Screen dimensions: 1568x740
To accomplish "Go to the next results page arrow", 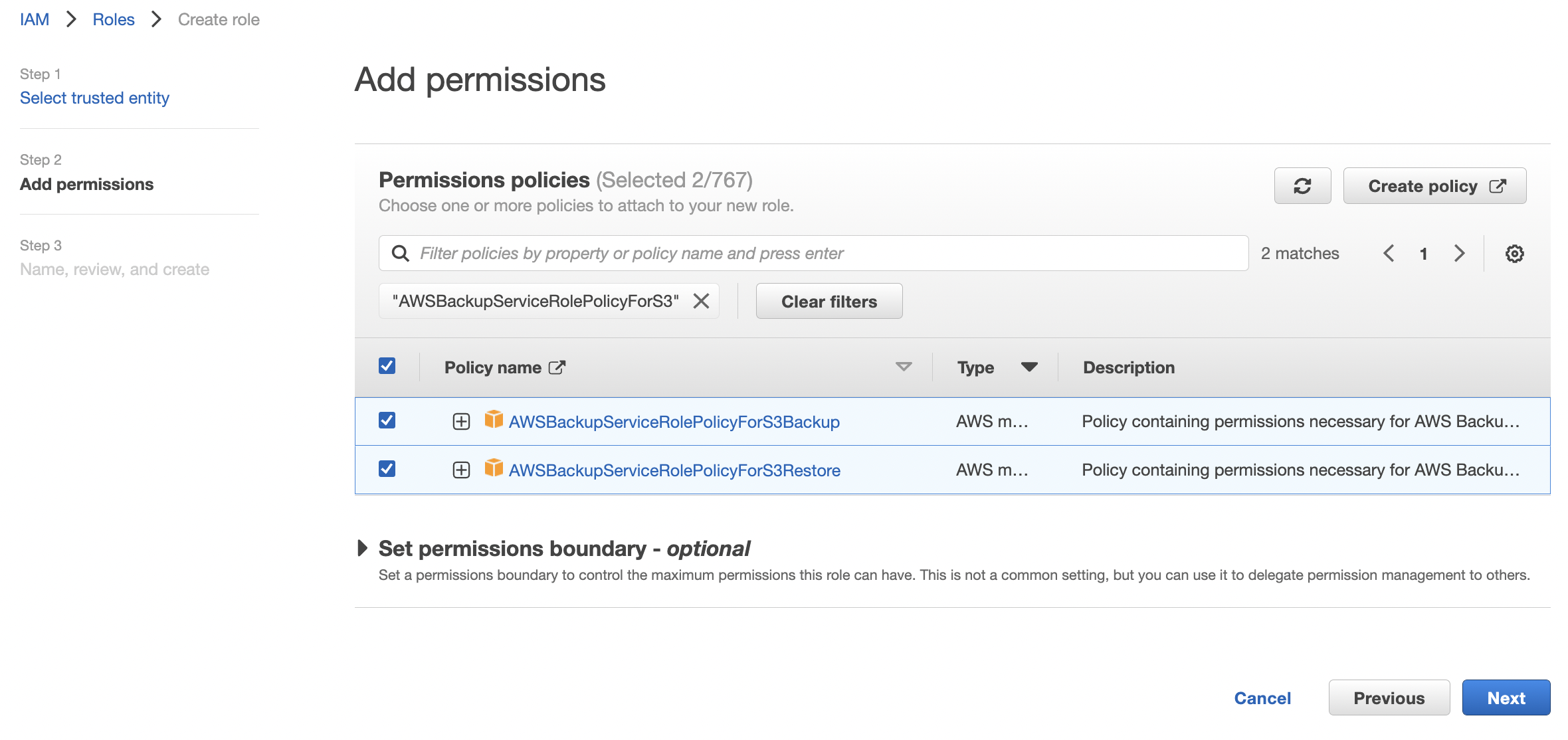I will pos(1459,254).
